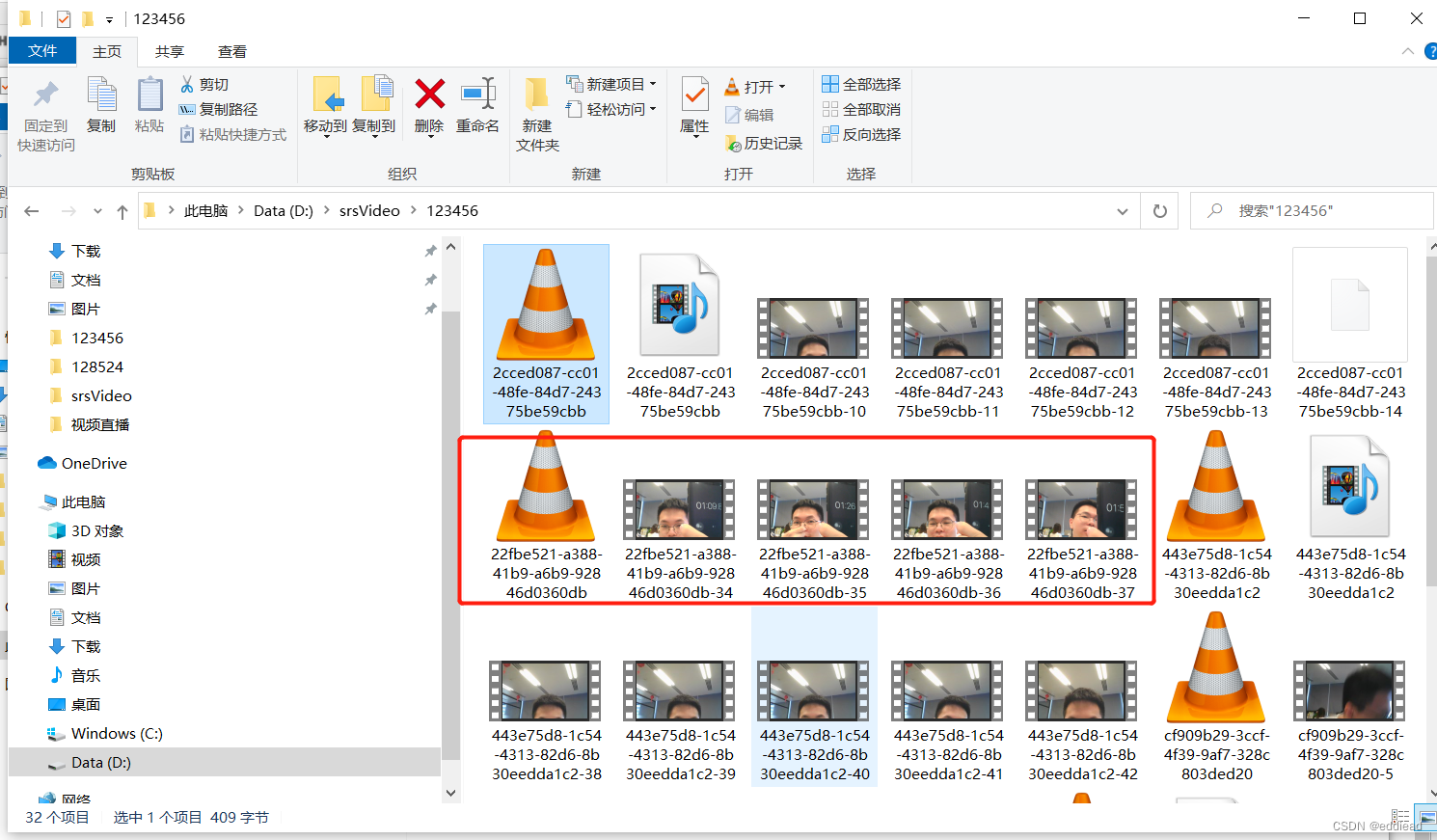Select the 剪切 (Cut) icon
This screenshot has width=1437, height=840.
point(204,84)
